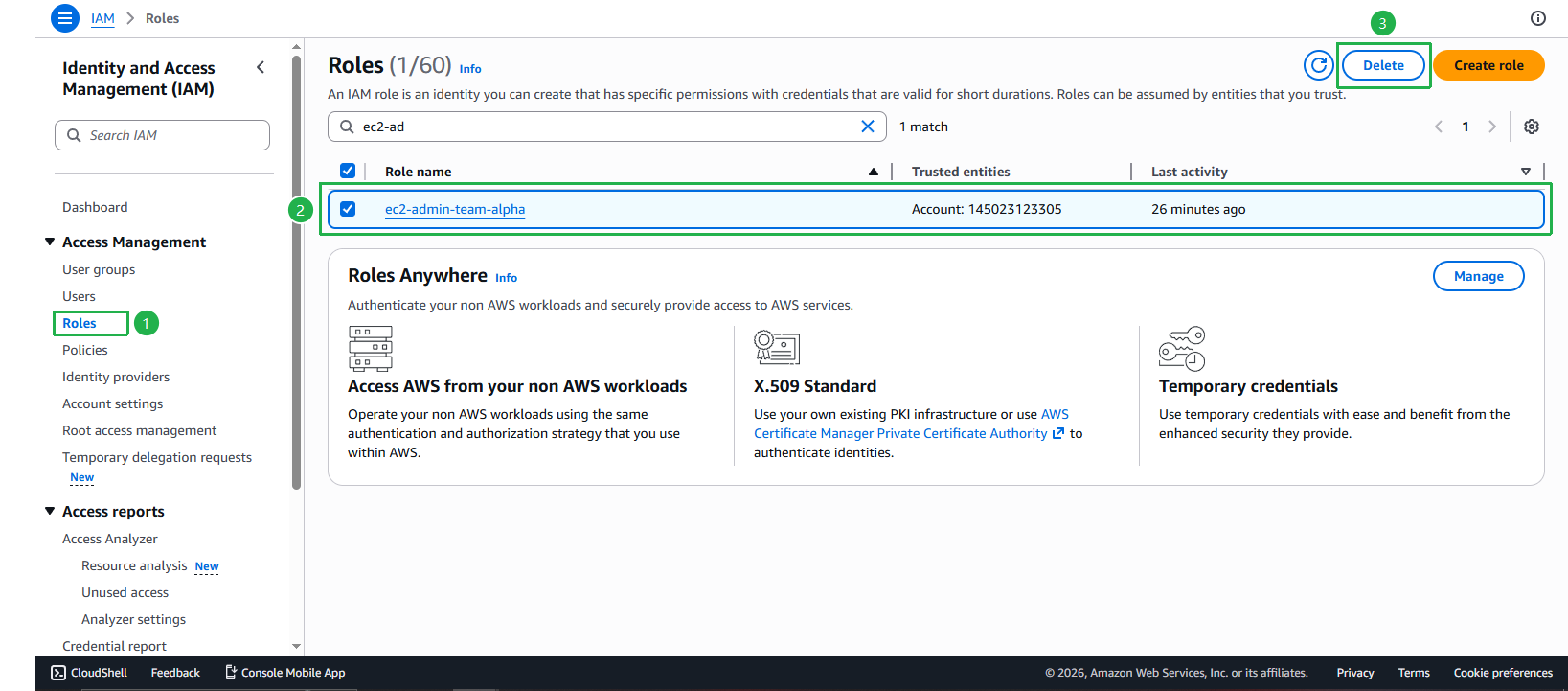Click the Temporary credentials key icon
This screenshot has width=1568, height=691.
(x=1182, y=348)
